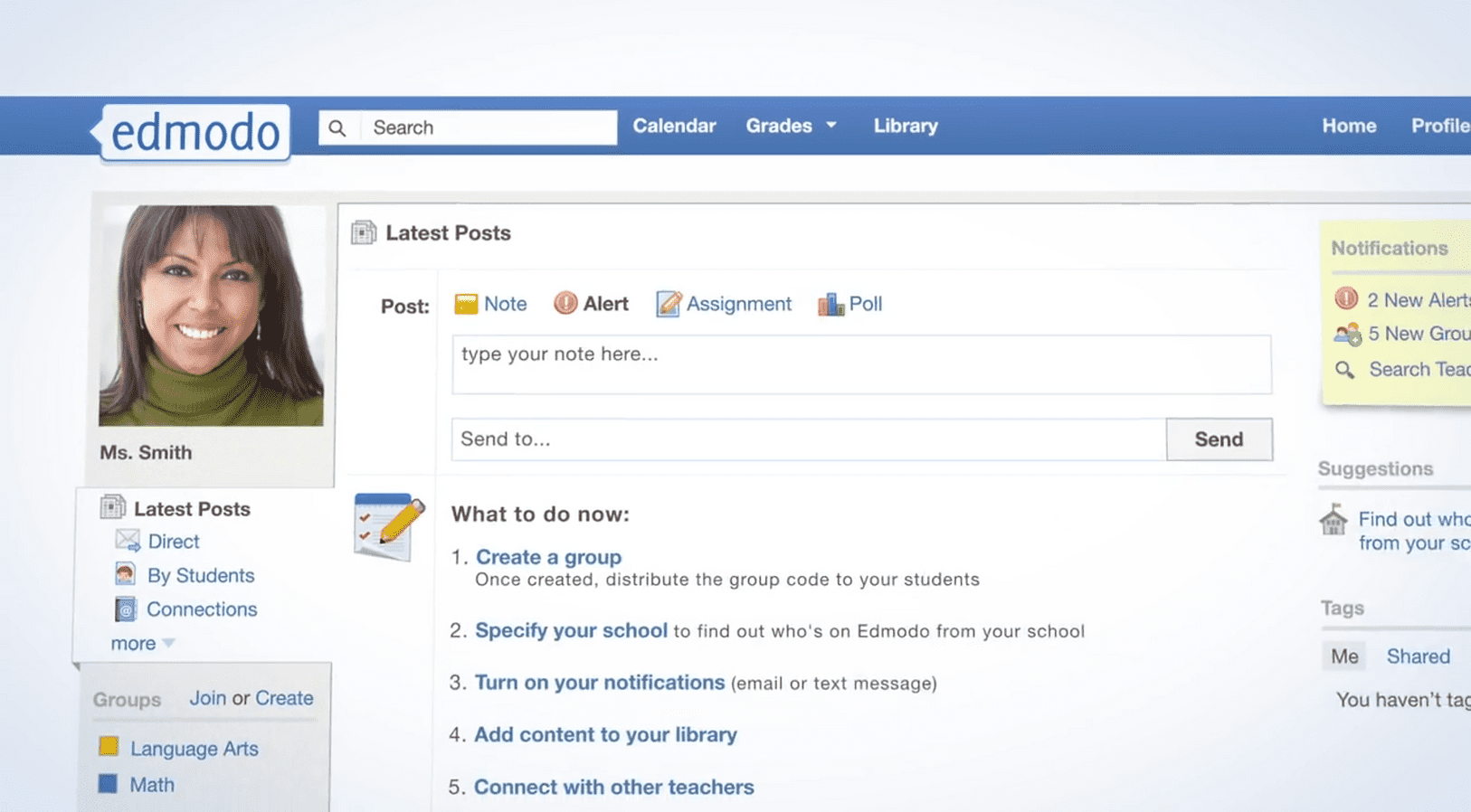1471x812 pixels.
Task: Click the Join groups link
Action: pos(207,698)
